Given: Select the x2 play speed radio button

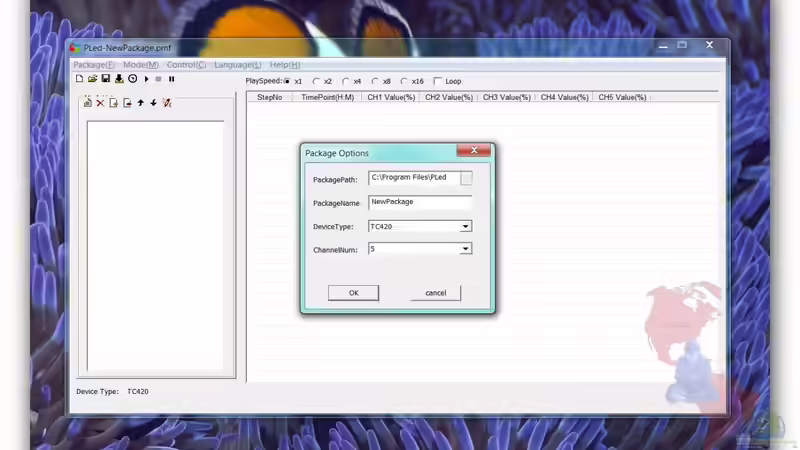Looking at the screenshot, I should [x=317, y=81].
